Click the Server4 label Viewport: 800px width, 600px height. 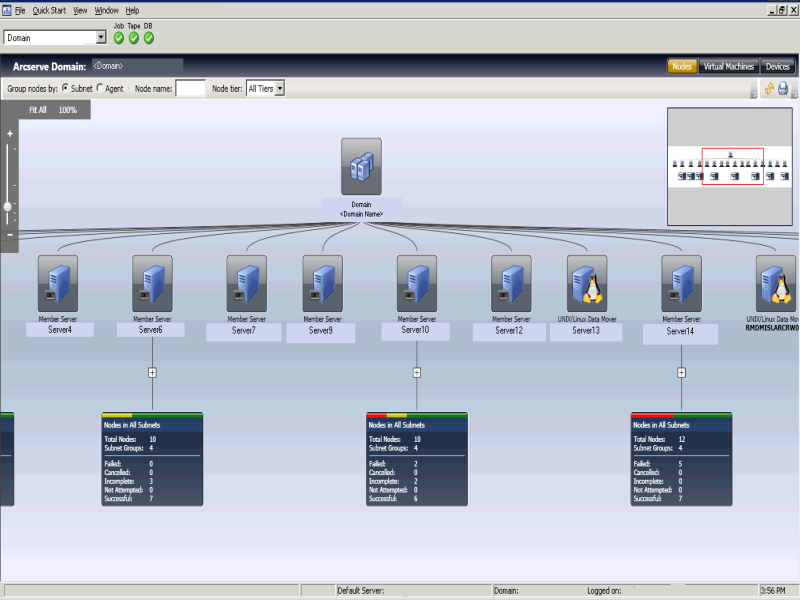pyautogui.click(x=60, y=330)
